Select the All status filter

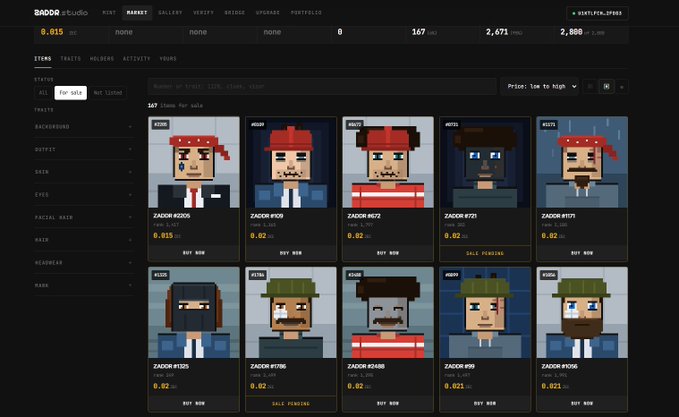[43, 93]
